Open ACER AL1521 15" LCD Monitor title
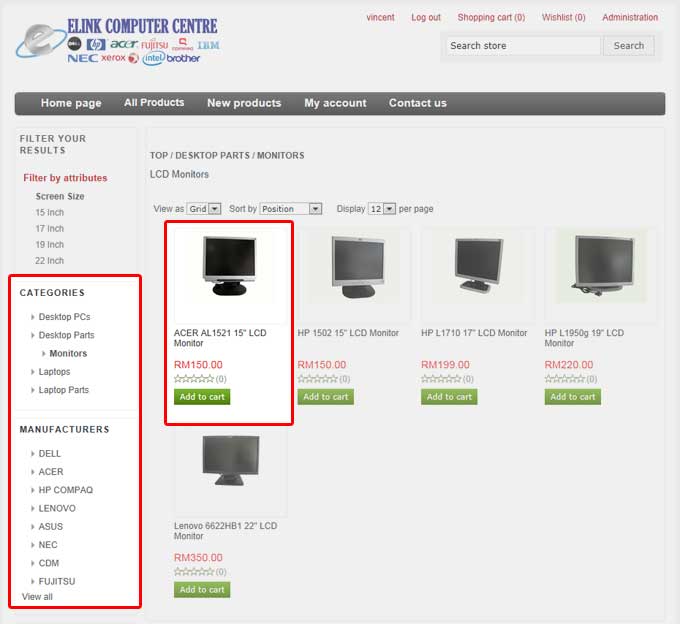 click(x=220, y=338)
